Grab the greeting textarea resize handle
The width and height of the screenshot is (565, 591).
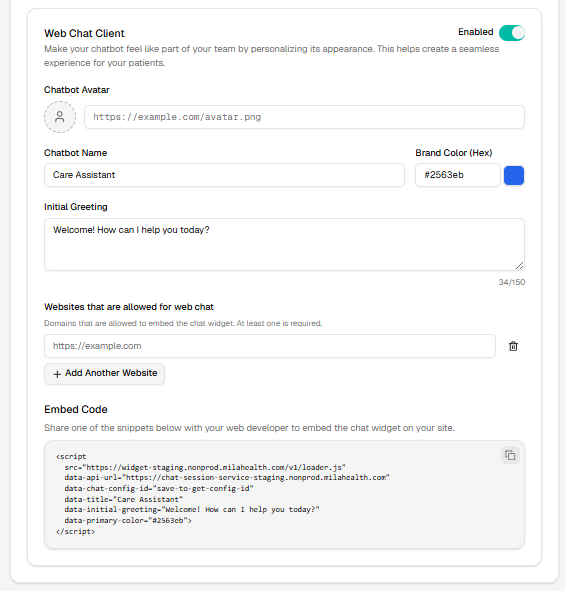point(519,266)
